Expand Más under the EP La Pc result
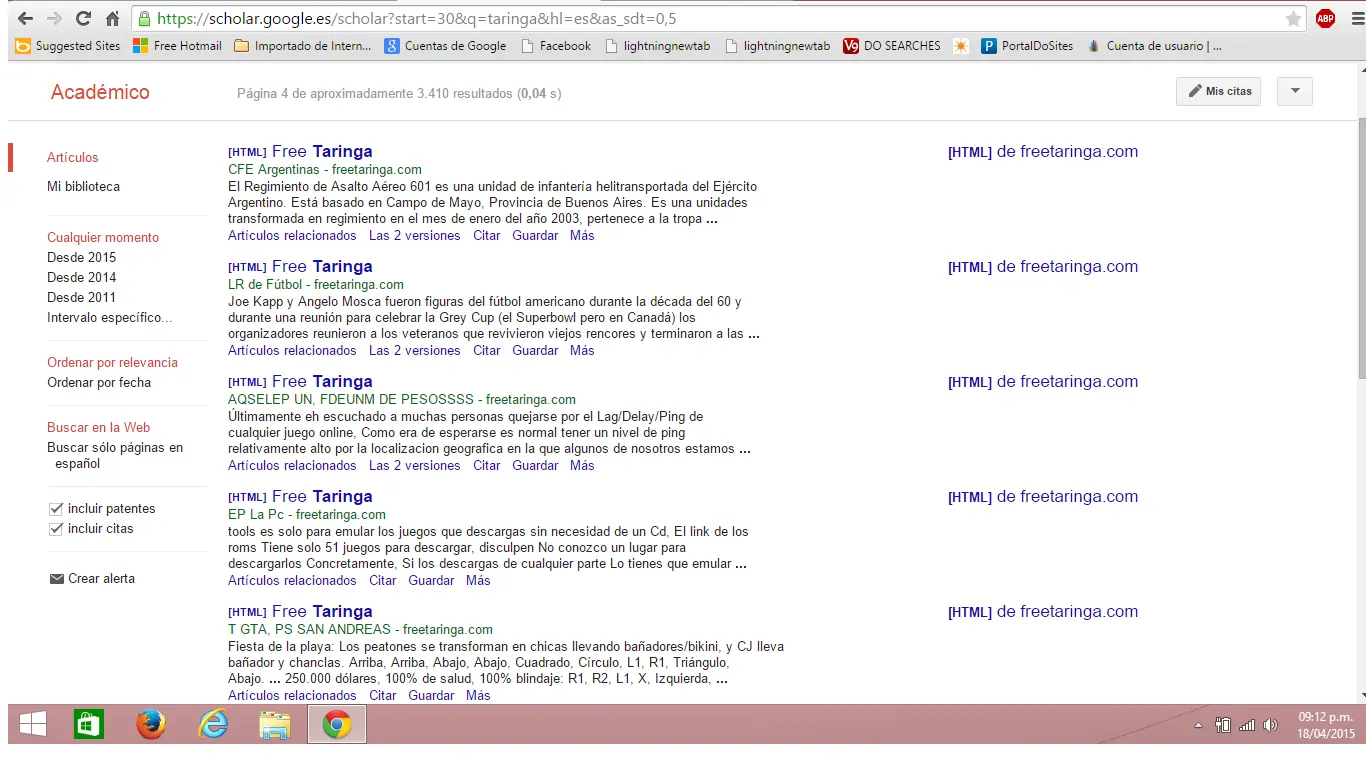Screen dimensions: 1366x768 pyautogui.click(x=478, y=581)
